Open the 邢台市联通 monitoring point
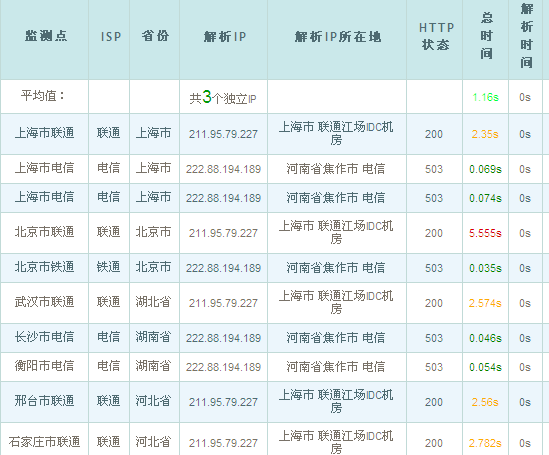Viewport: 549px width, 455px height. (44, 401)
